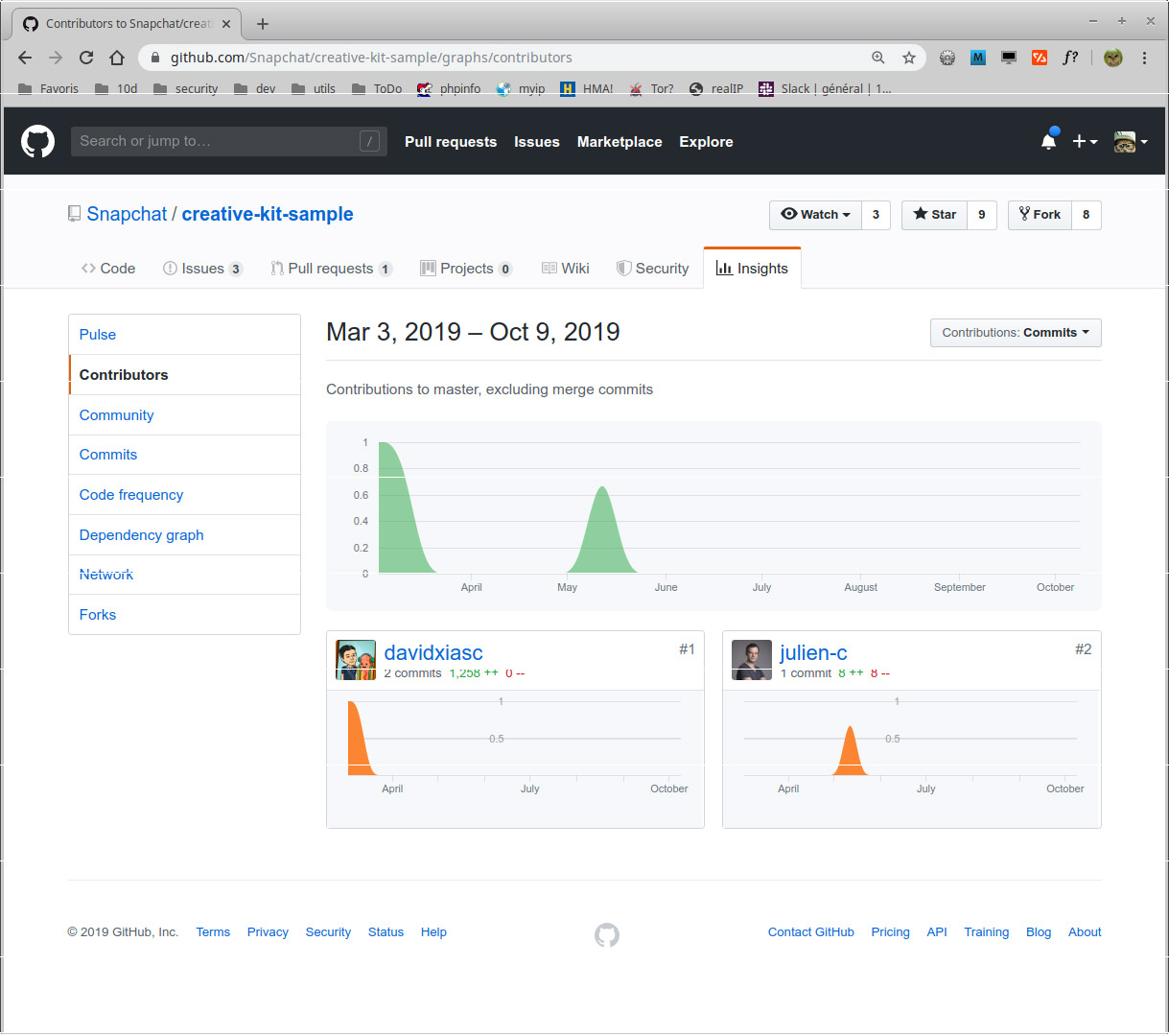
Task: Click the header Pull requests link
Action: click(451, 142)
